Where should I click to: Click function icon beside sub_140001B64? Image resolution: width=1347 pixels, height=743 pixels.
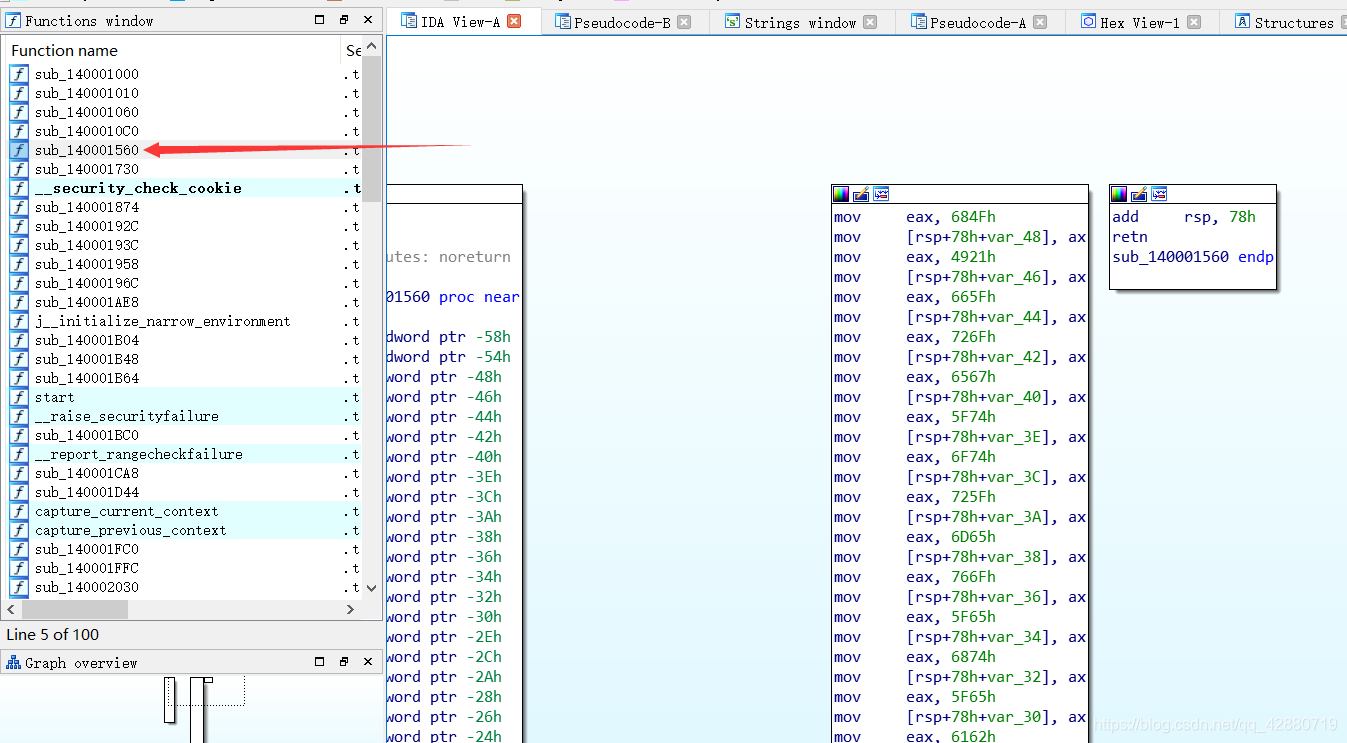19,378
